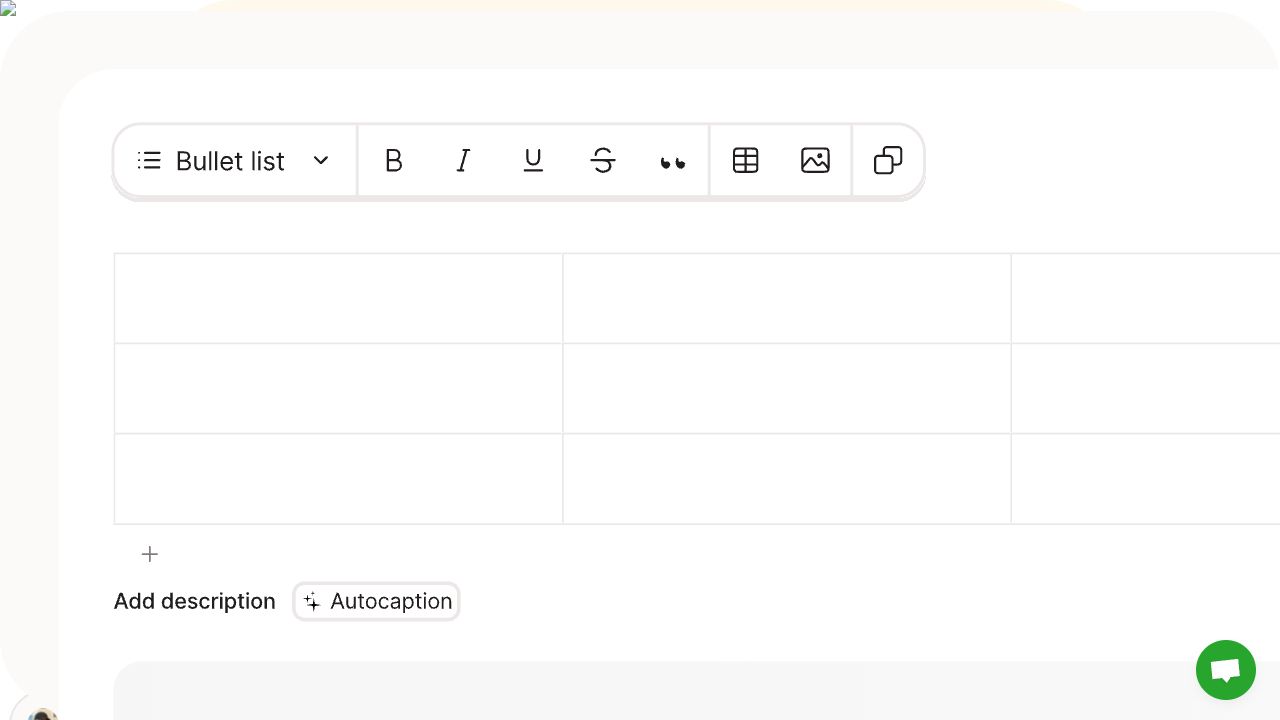The width and height of the screenshot is (1280, 720).
Task: Click the Add description text
Action: [x=195, y=601]
